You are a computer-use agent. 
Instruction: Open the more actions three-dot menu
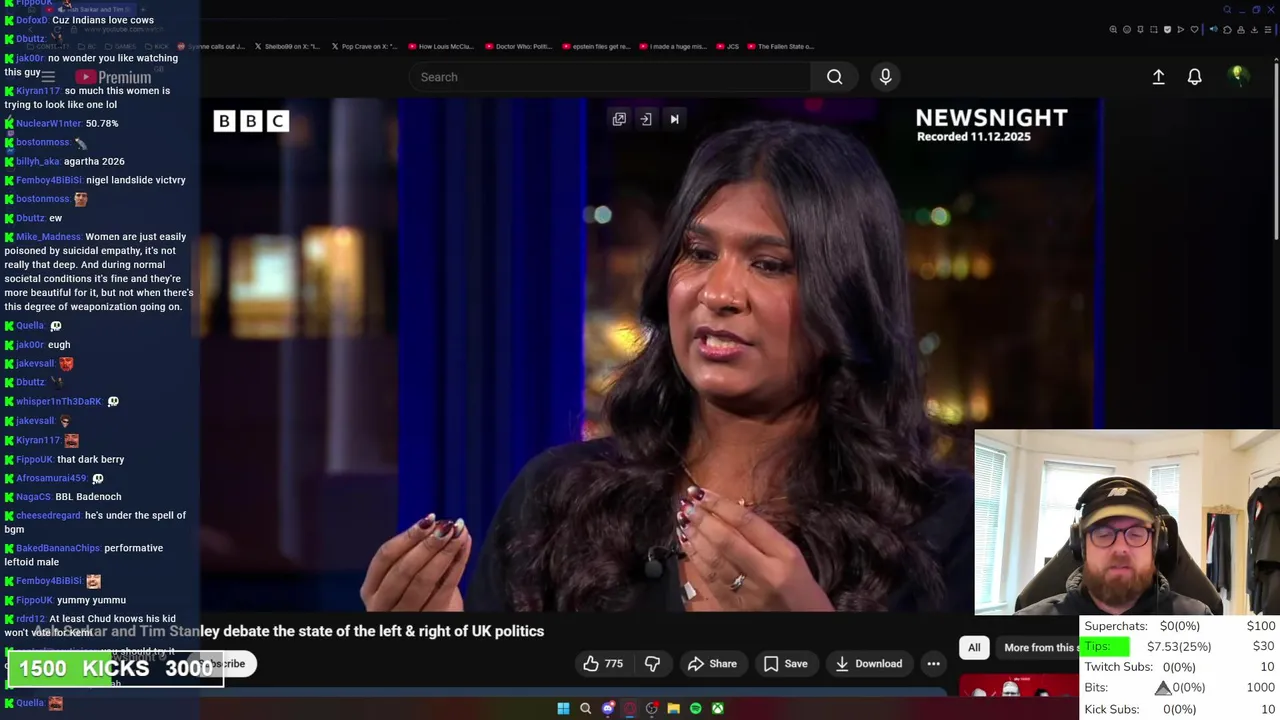pyautogui.click(x=933, y=663)
